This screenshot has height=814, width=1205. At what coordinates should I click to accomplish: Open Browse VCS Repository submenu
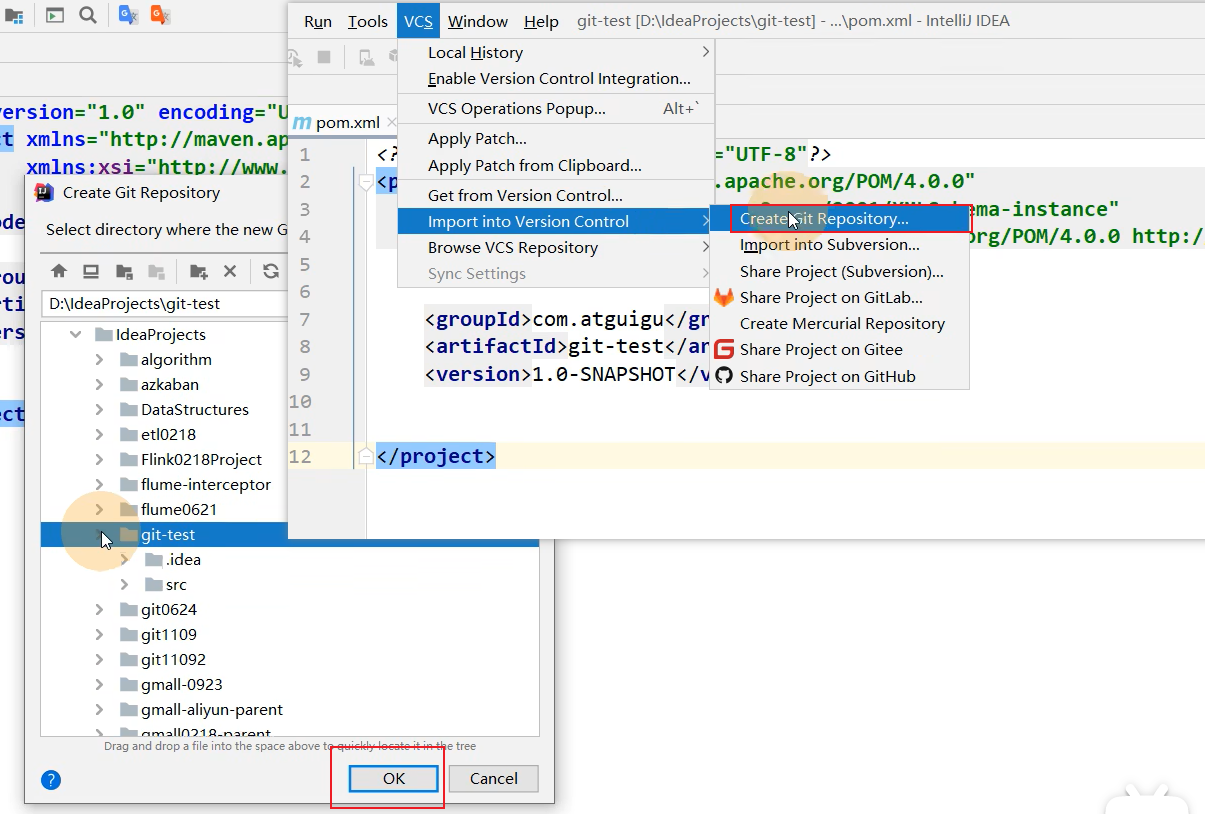[556, 248]
